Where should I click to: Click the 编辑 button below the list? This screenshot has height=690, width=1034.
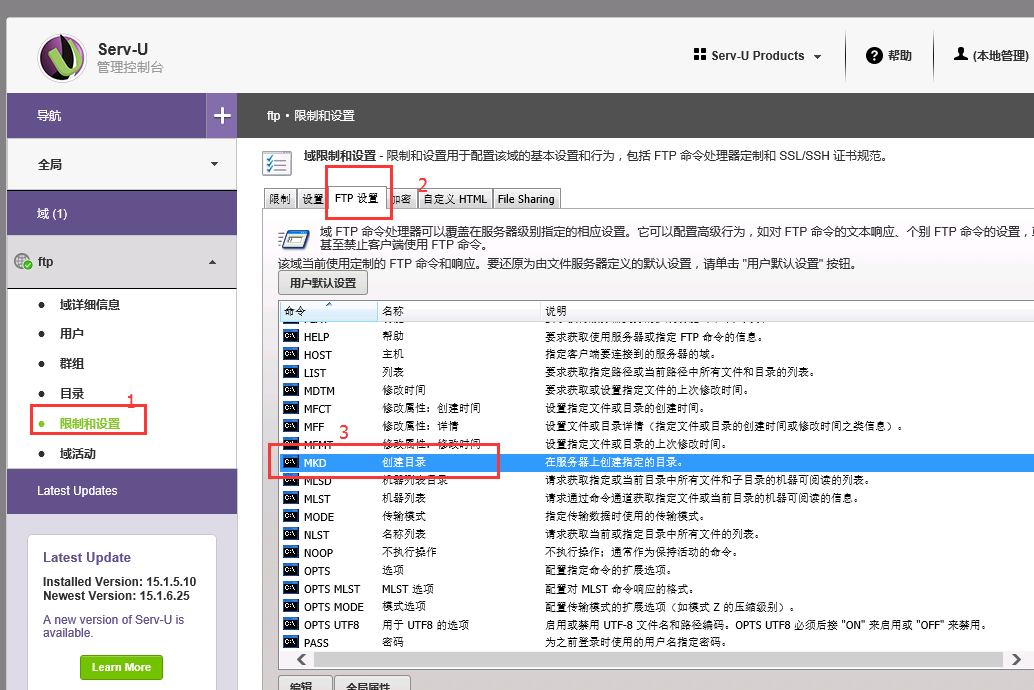[x=305, y=683]
